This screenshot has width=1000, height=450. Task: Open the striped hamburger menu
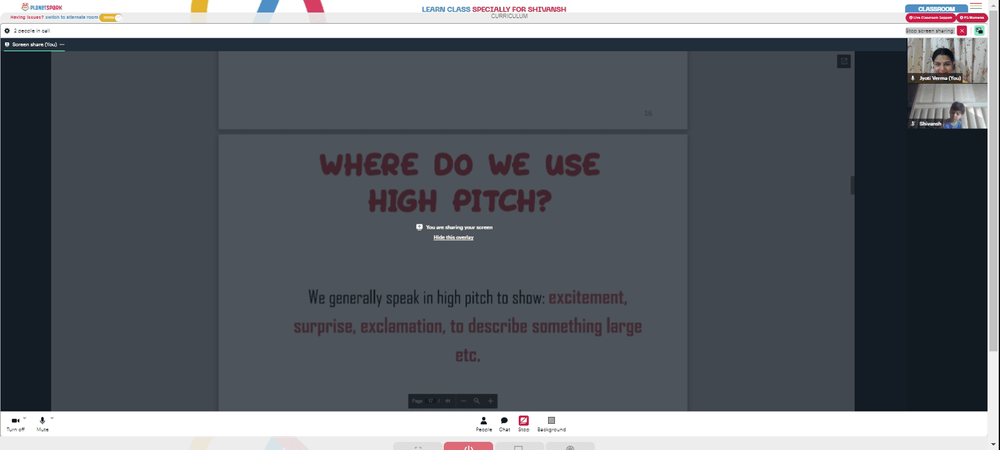click(976, 6)
